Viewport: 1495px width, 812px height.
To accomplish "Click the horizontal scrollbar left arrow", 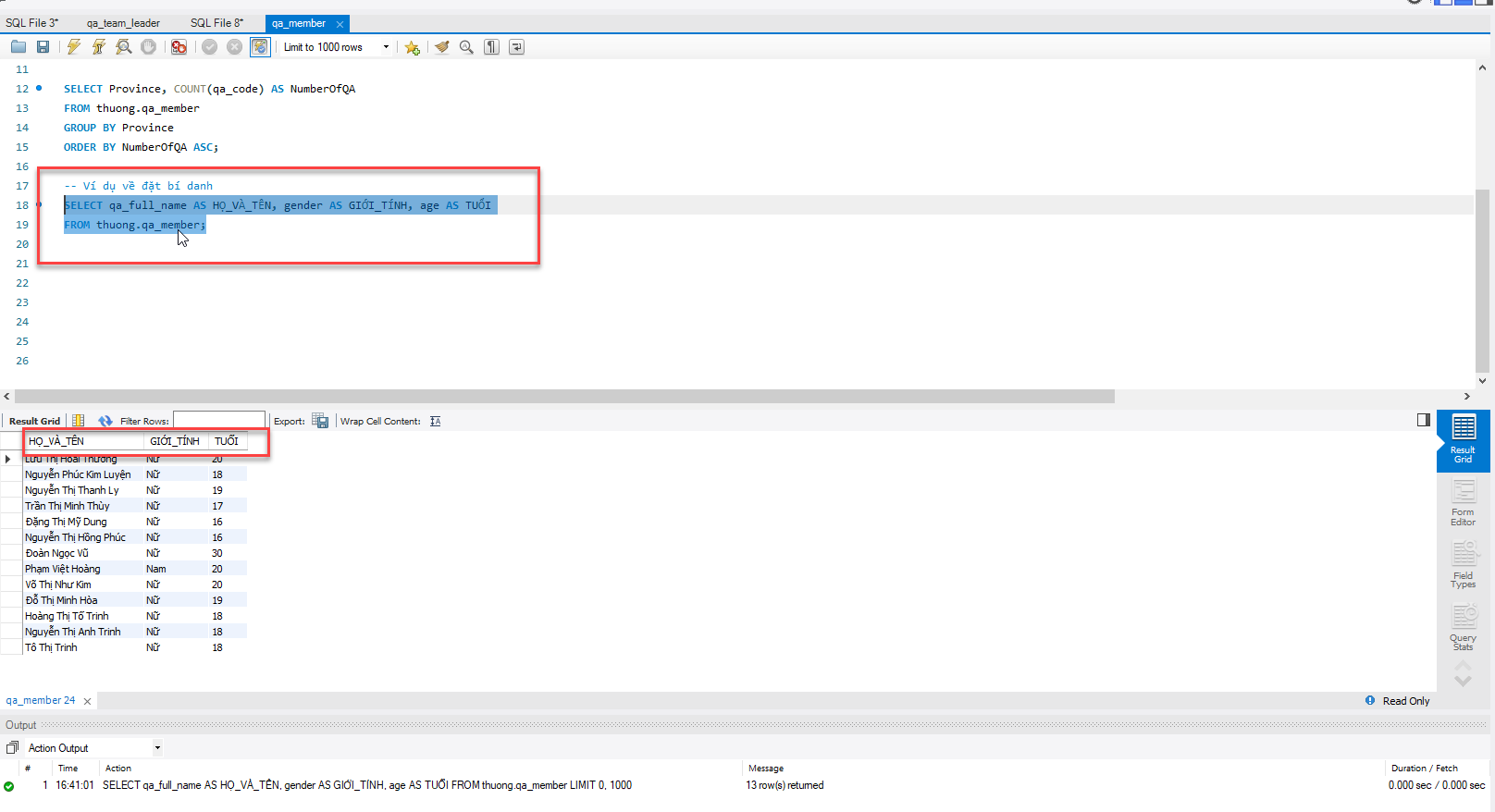I will point(7,397).
